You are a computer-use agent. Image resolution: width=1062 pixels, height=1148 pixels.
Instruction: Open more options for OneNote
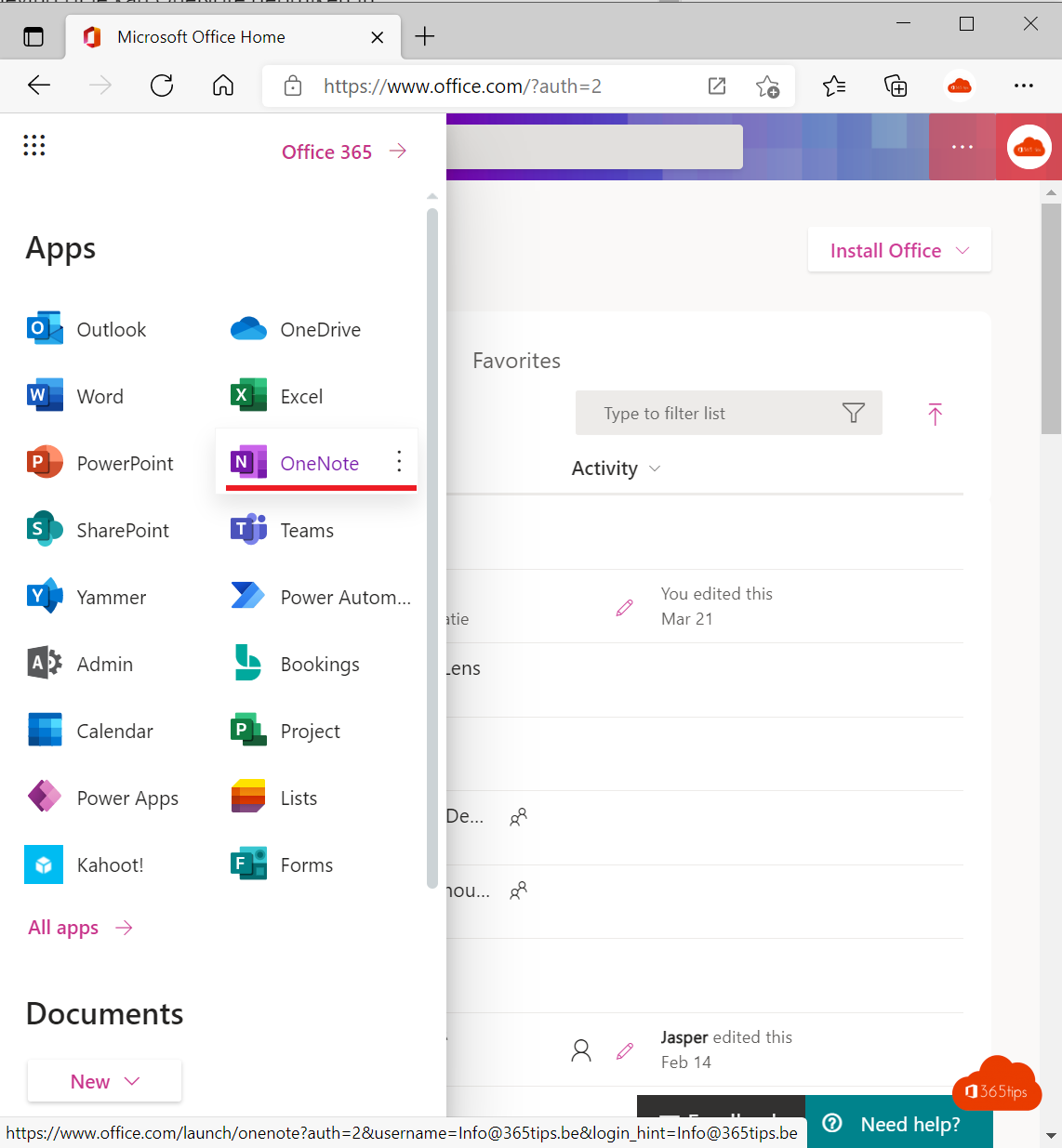pos(398,460)
